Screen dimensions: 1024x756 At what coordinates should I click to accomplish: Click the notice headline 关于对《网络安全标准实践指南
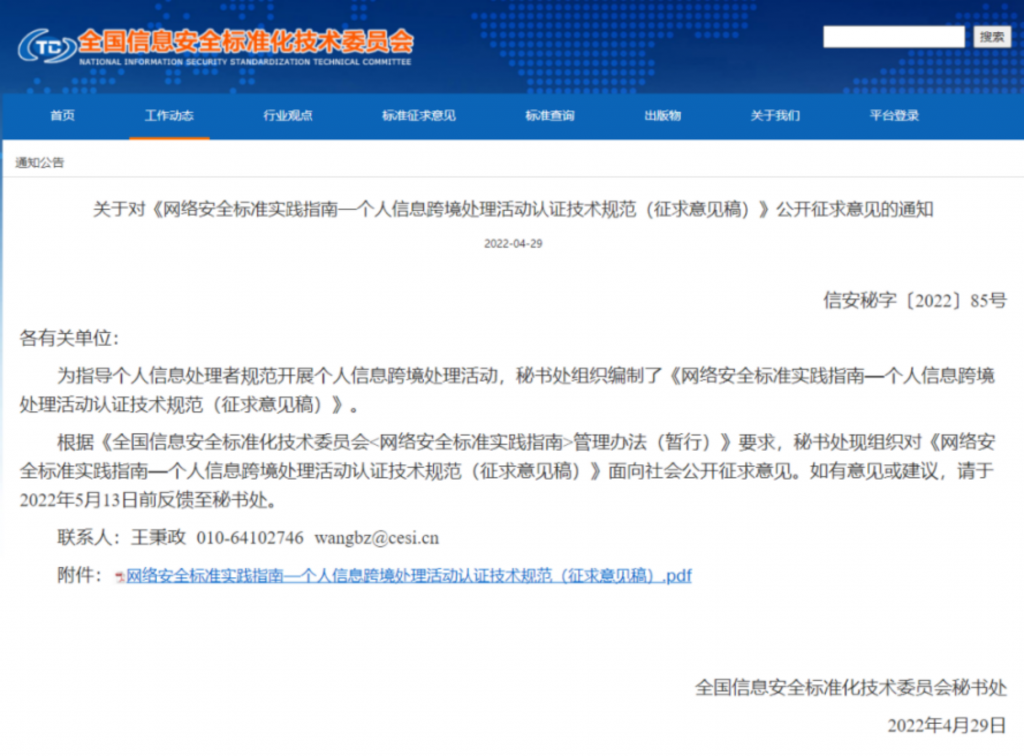[513, 209]
